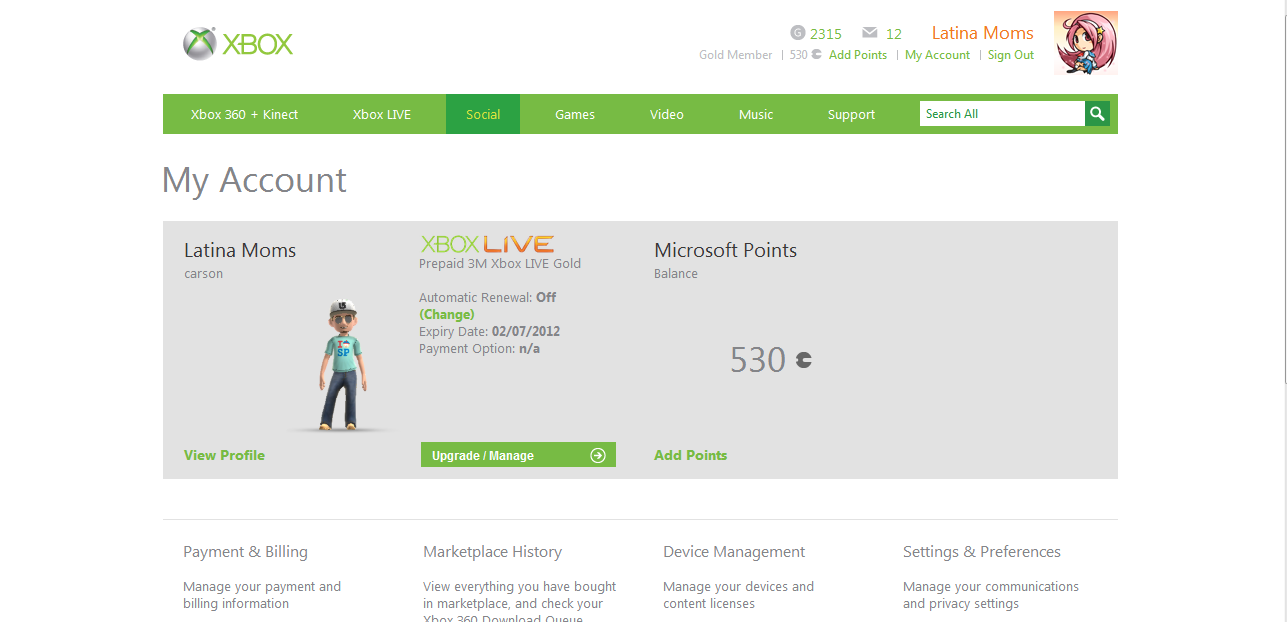Viewport: 1287px width, 622px height.
Task: Click the Microsoft Points heading
Action: point(726,250)
